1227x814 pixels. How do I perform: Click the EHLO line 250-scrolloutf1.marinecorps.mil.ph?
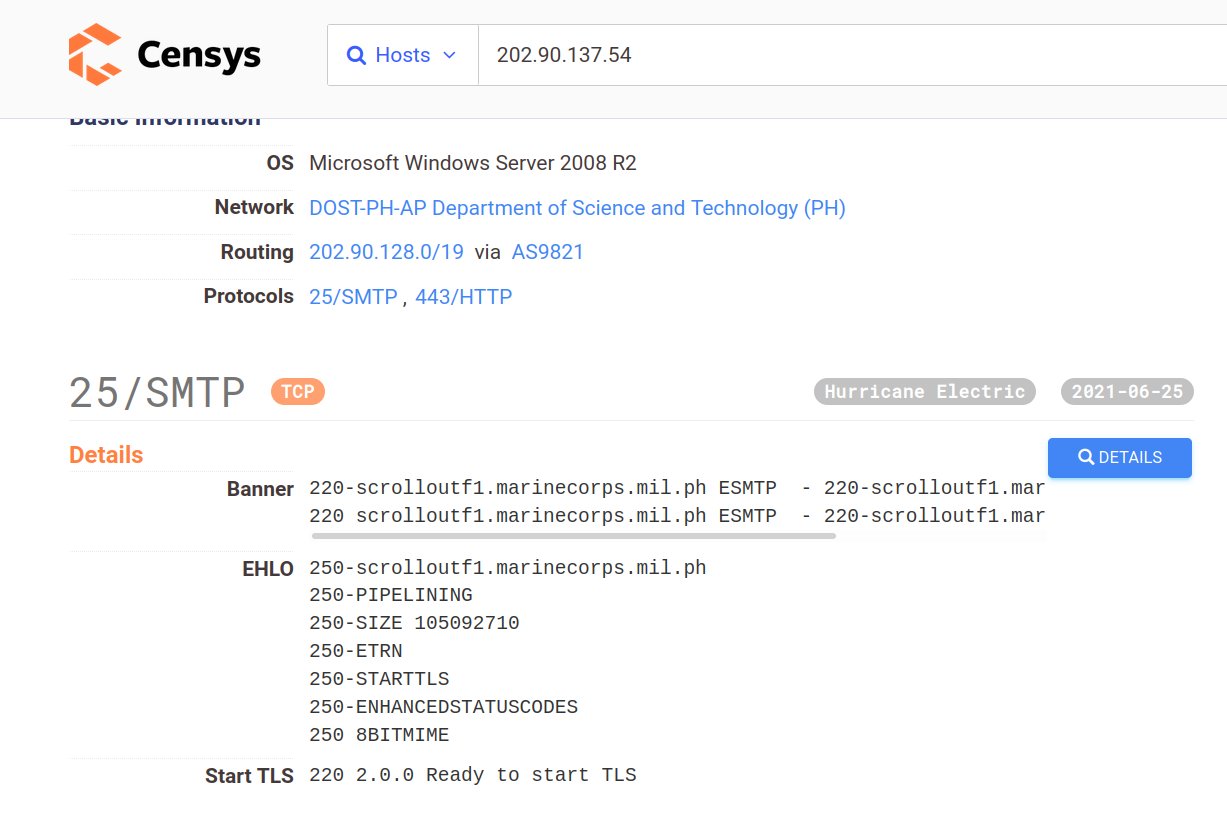[x=508, y=568]
